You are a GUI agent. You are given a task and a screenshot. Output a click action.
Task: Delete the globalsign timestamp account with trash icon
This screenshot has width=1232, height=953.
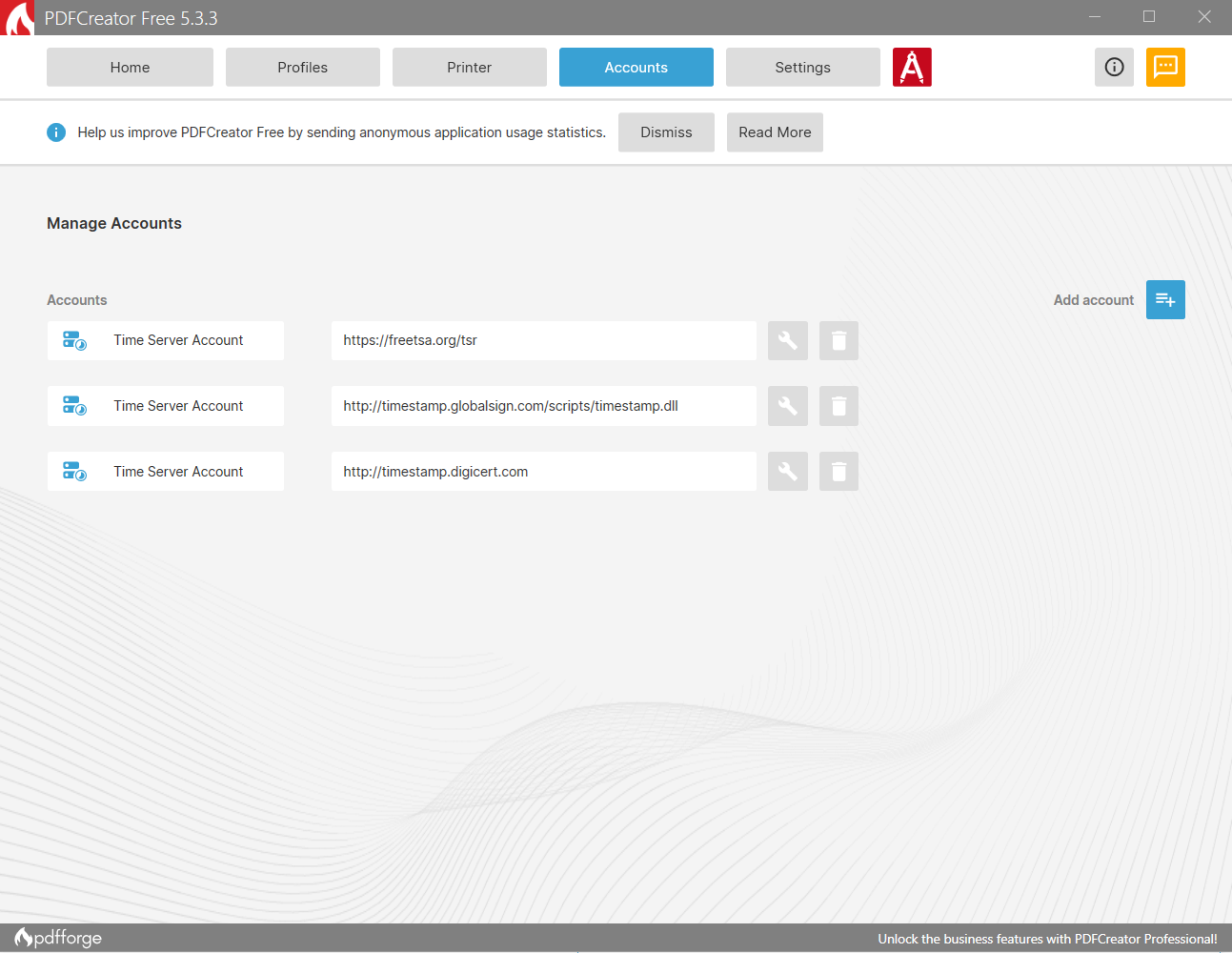838,406
